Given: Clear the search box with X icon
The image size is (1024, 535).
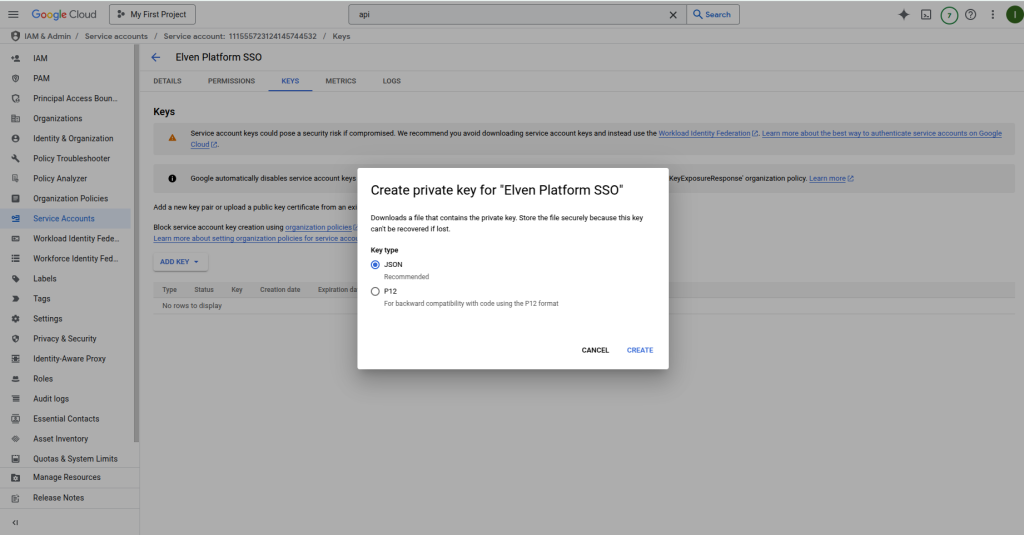Looking at the screenshot, I should (x=673, y=15).
